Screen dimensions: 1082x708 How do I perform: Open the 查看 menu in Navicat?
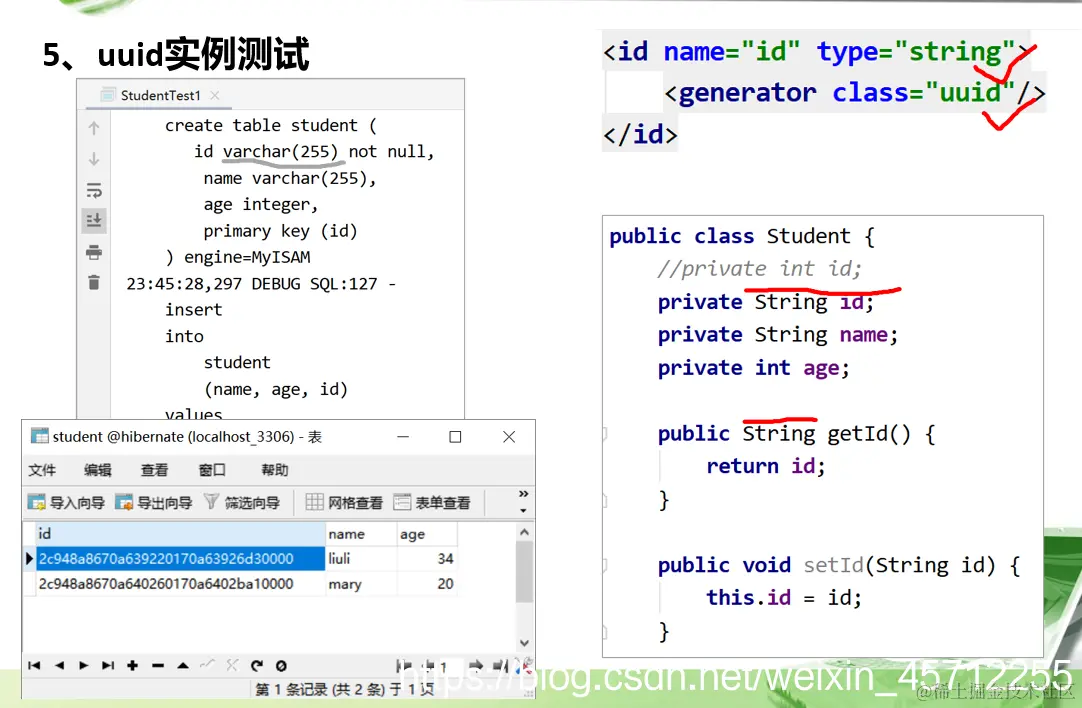pyautogui.click(x=155, y=470)
